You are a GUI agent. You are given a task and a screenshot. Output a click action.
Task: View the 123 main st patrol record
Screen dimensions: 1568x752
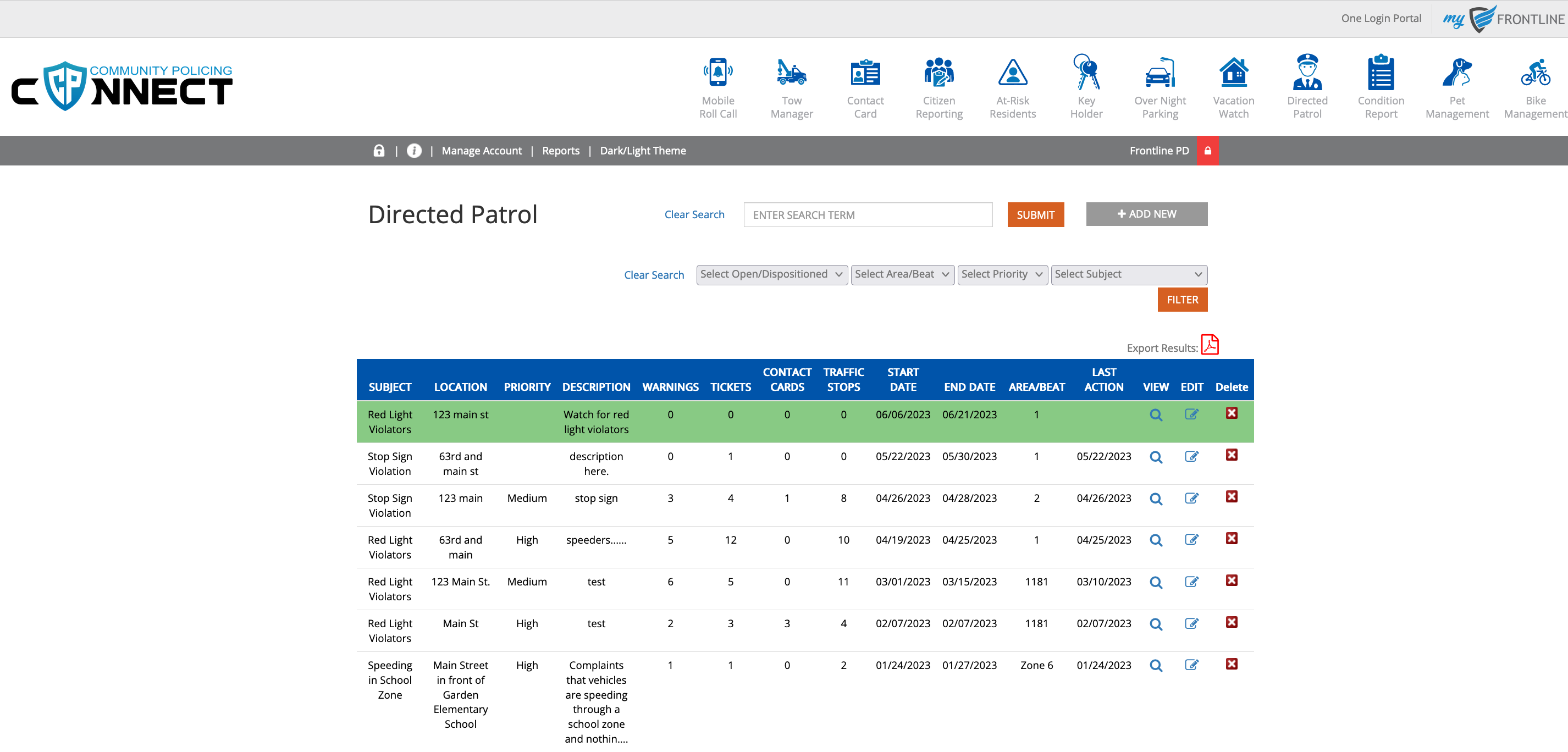[1155, 416]
